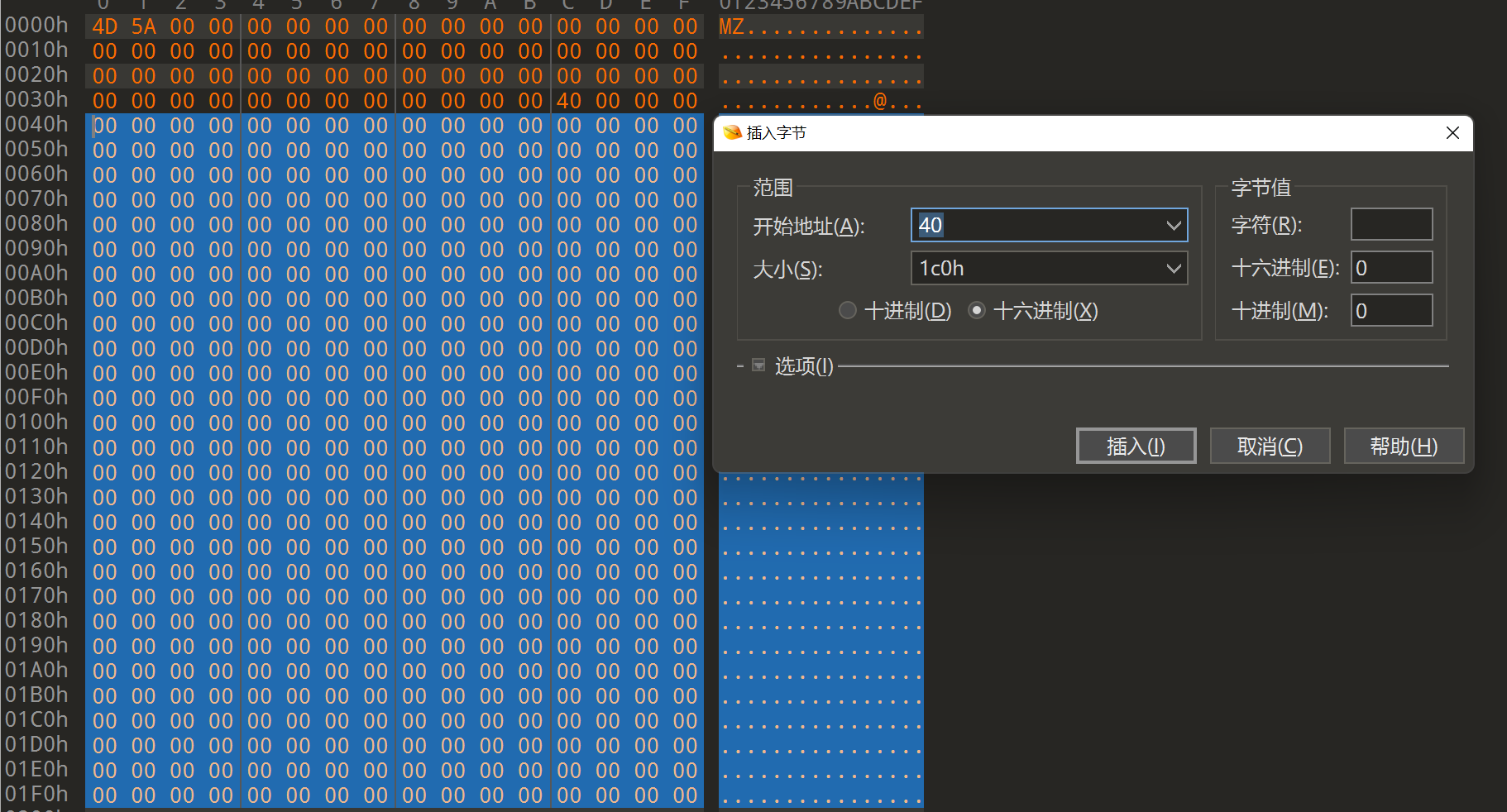Click the last byte of row 01F0h
The image size is (1507, 812).
coord(685,795)
